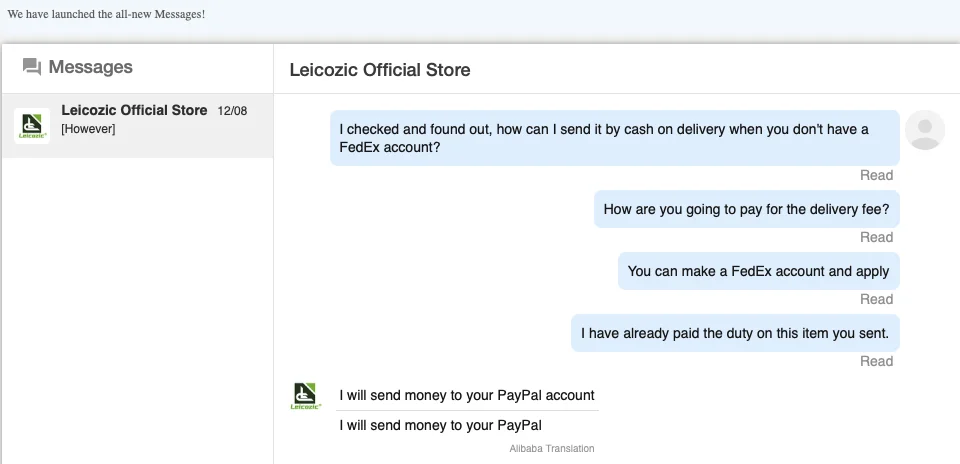
Task: Click 'send money to your PayPal account' message
Action: (x=467, y=395)
